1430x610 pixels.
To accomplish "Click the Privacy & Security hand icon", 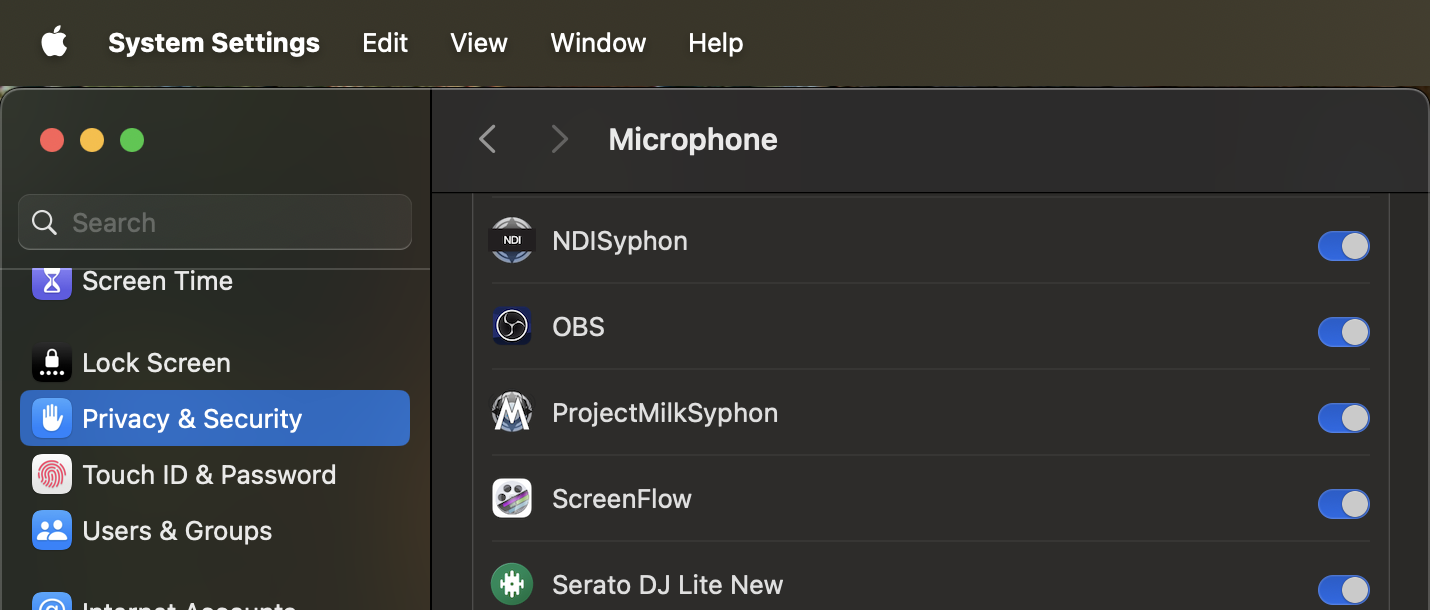I will click(x=52, y=418).
